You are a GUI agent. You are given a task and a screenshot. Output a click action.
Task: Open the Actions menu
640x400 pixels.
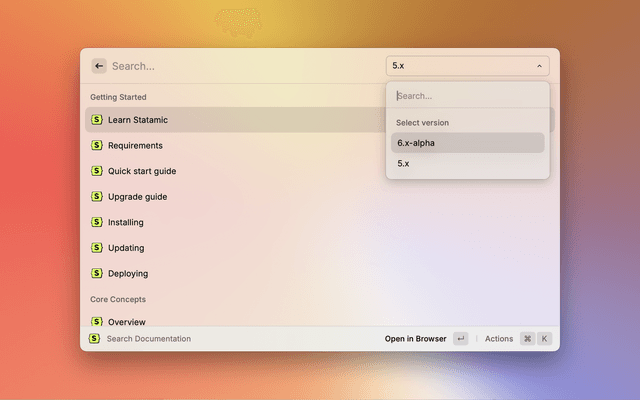499,339
